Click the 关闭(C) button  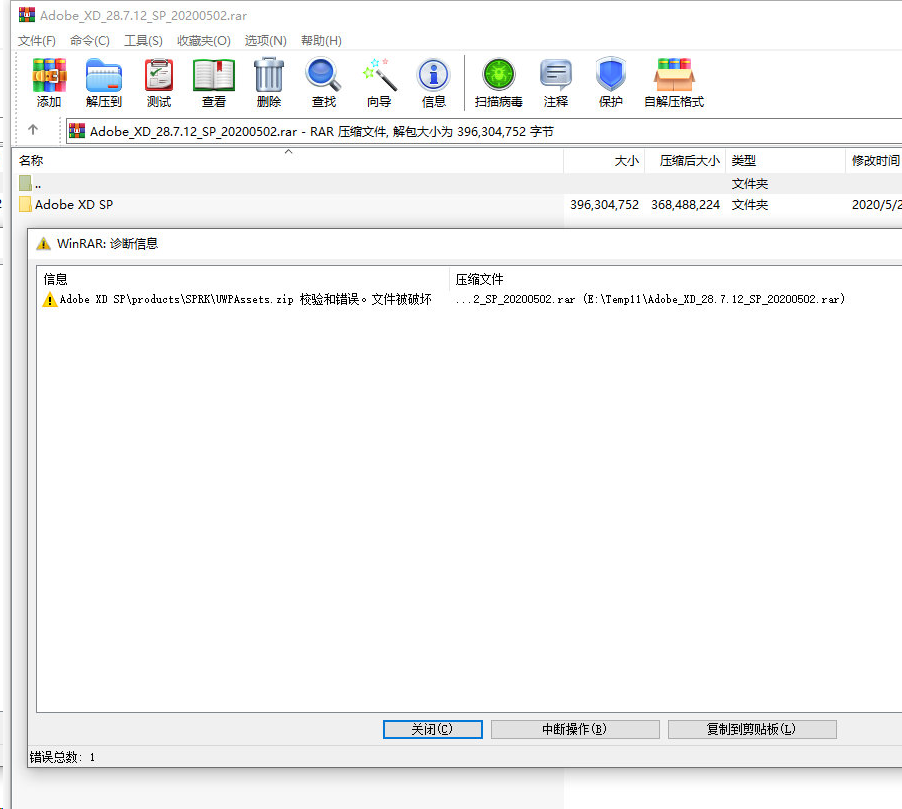(433, 730)
